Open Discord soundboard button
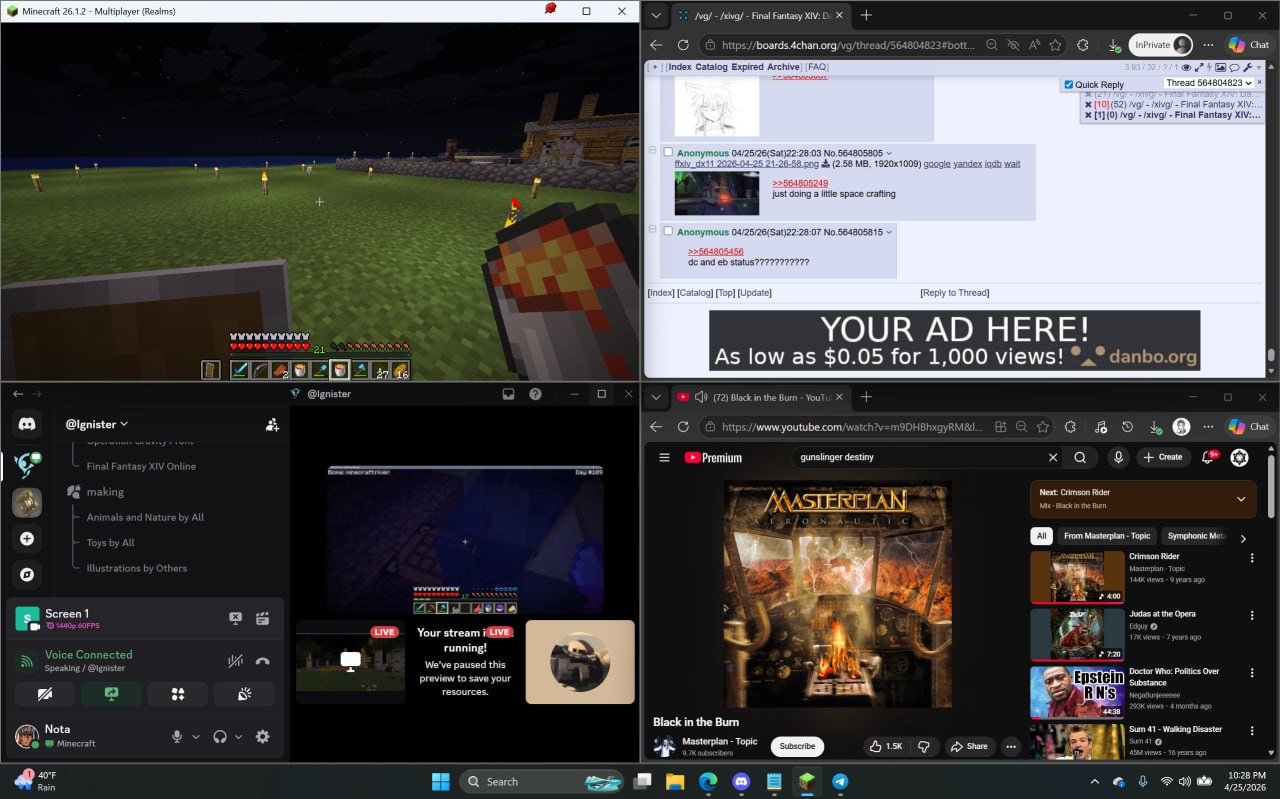1280x799 pixels. (x=244, y=694)
